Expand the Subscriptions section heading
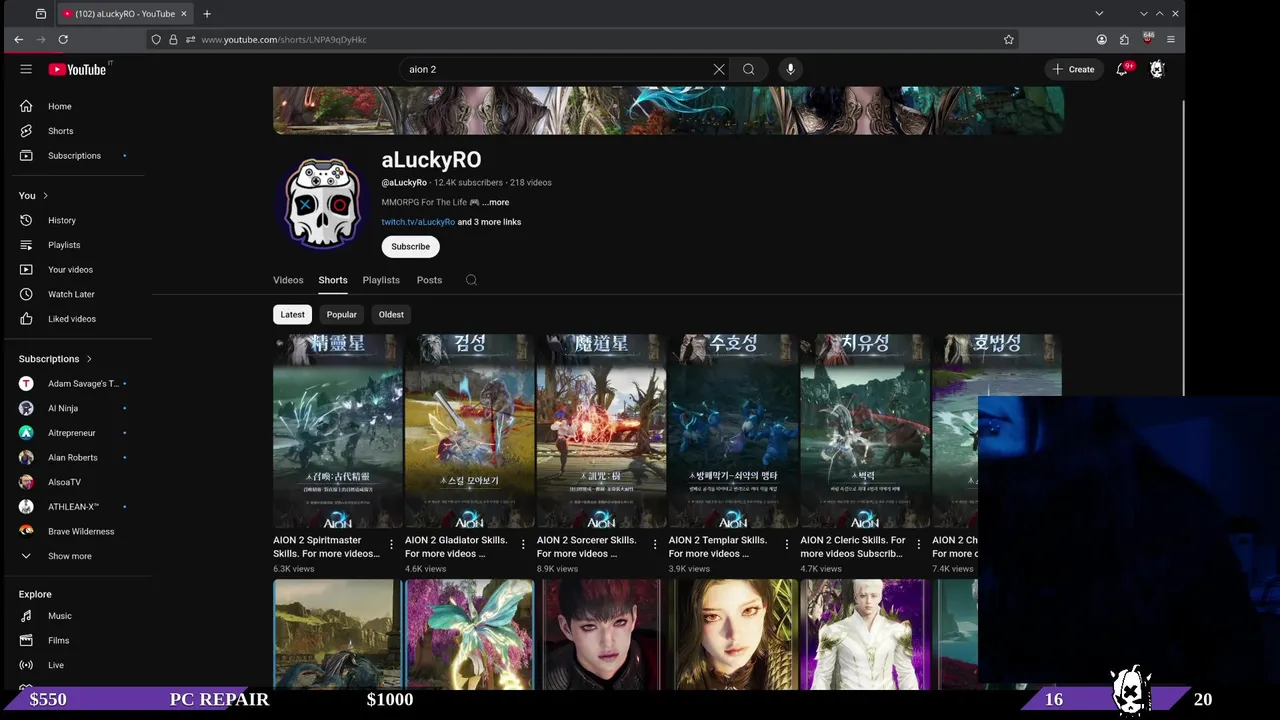This screenshot has height=720, width=1280. coord(55,358)
